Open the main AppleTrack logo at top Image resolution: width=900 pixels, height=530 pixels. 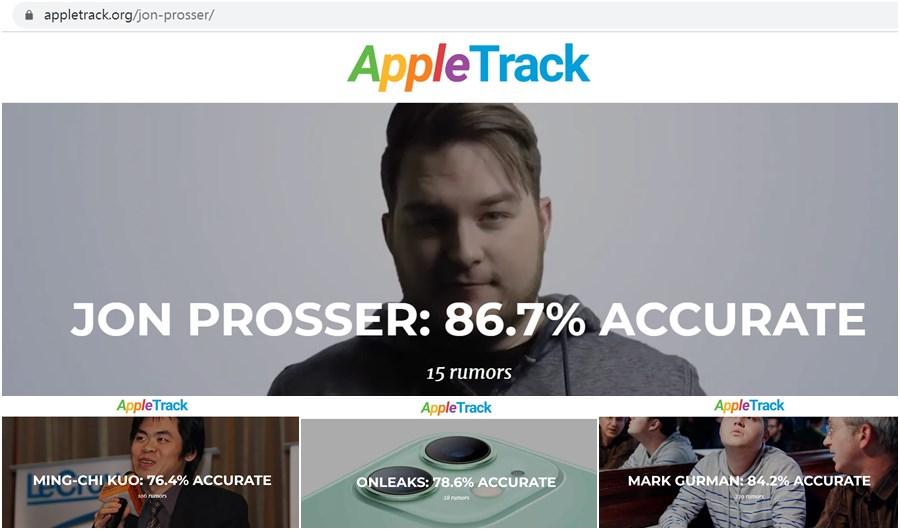pos(468,66)
